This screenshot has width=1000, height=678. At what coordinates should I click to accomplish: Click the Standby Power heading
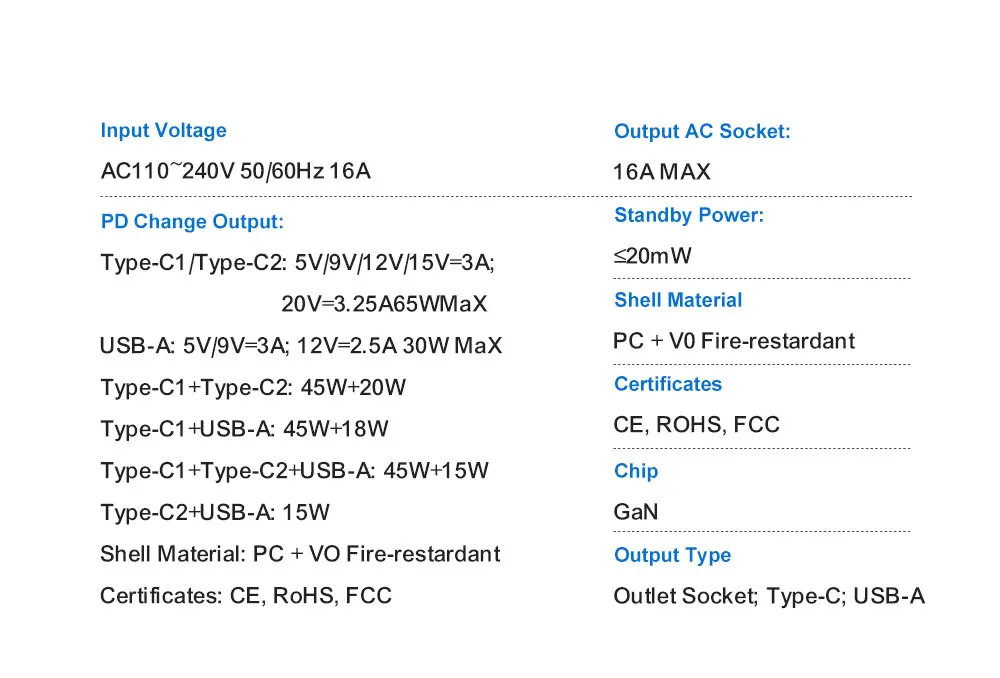(689, 215)
